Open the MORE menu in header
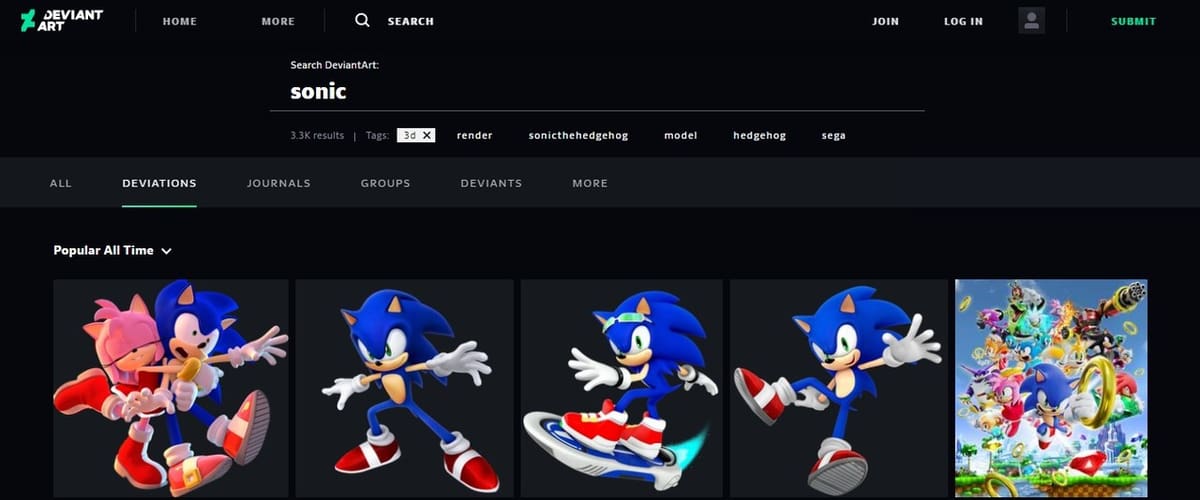The height and width of the screenshot is (500, 1200). (x=278, y=21)
